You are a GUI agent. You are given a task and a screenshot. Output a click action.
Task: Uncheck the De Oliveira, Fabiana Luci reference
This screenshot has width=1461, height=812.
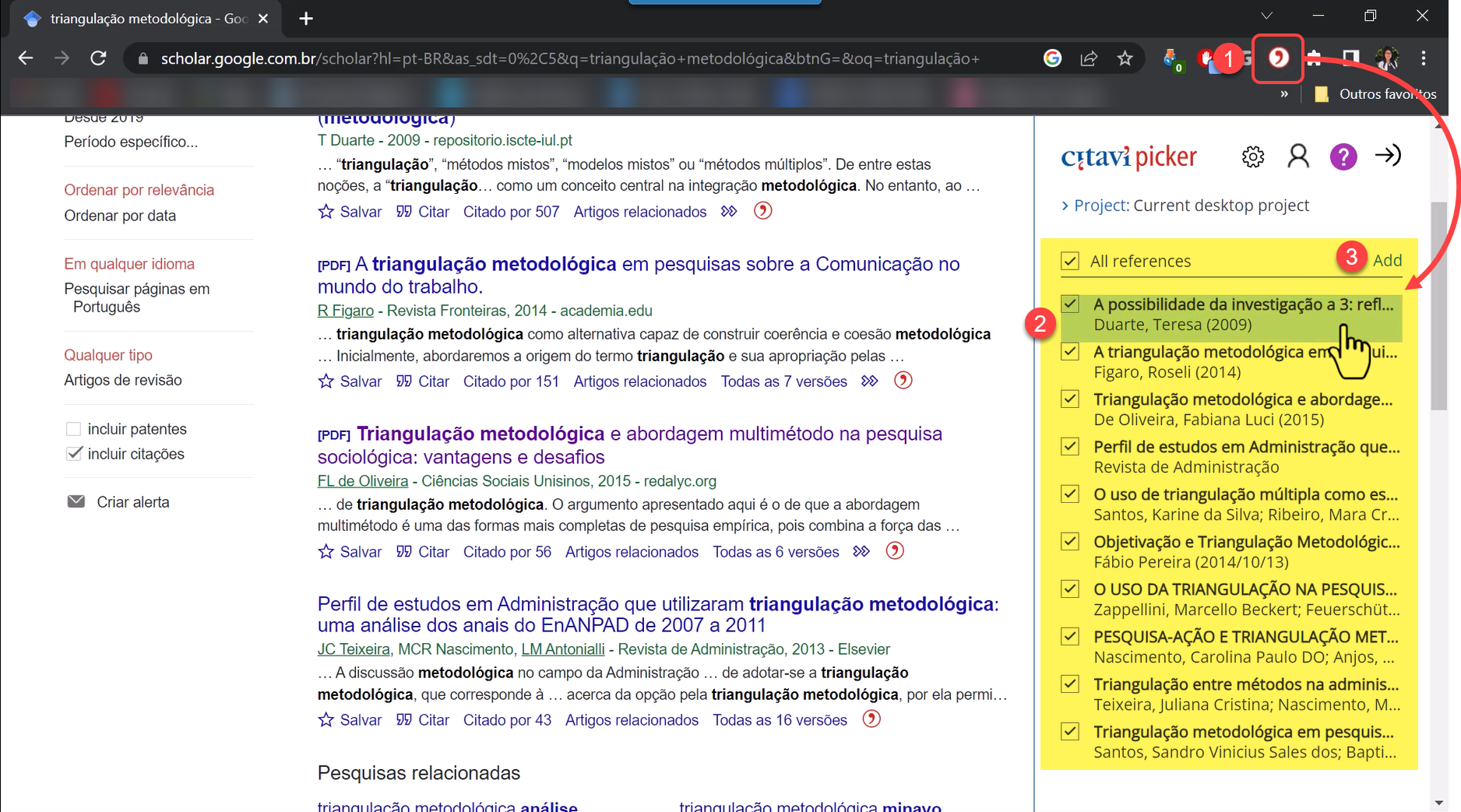click(1071, 399)
